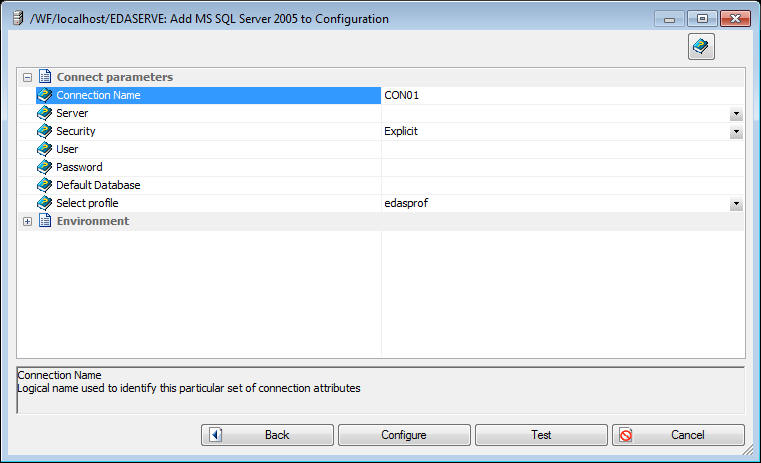Viewport: 761px width, 463px height.
Task: Select the Security row label
Action: 76,131
